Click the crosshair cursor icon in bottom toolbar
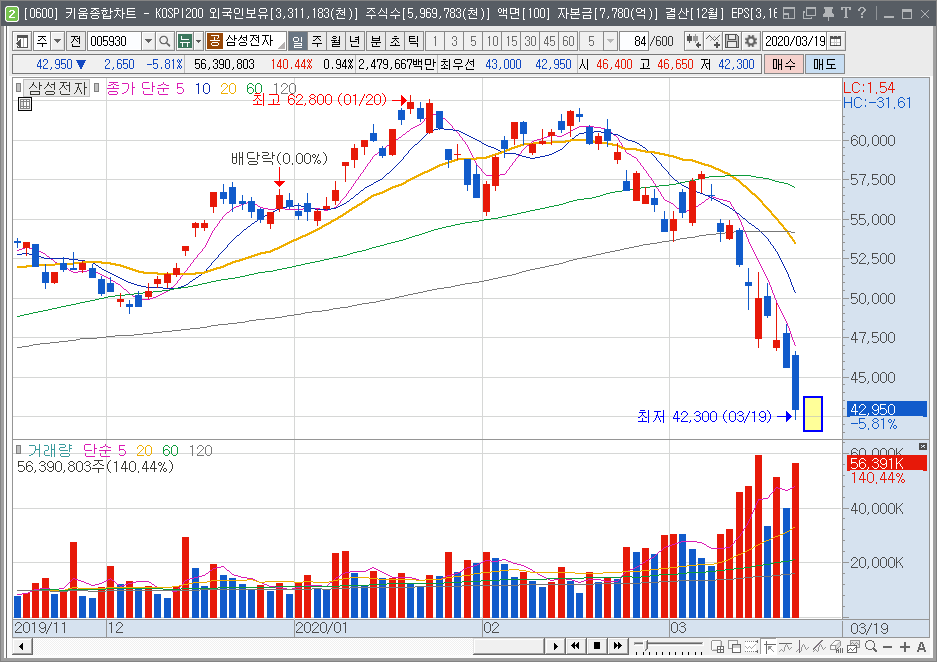The width and height of the screenshot is (937, 662). (x=770, y=646)
